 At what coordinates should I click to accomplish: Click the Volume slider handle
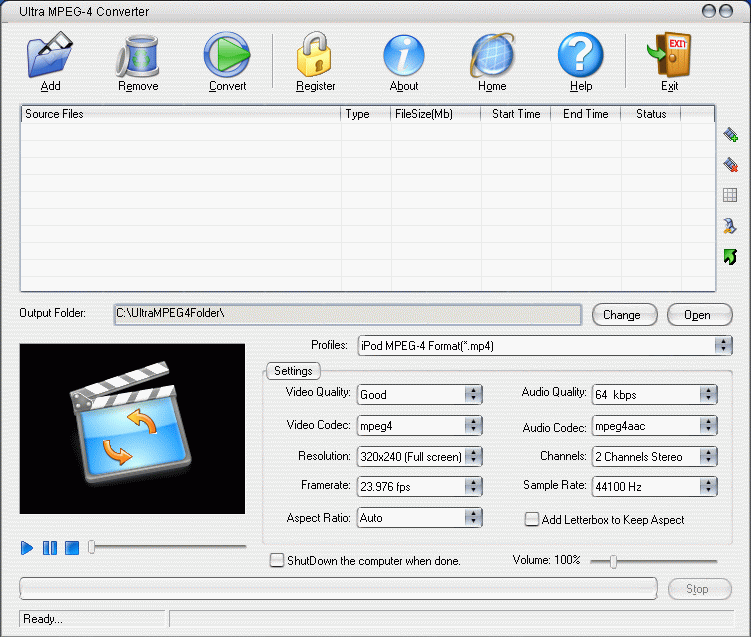click(x=613, y=562)
